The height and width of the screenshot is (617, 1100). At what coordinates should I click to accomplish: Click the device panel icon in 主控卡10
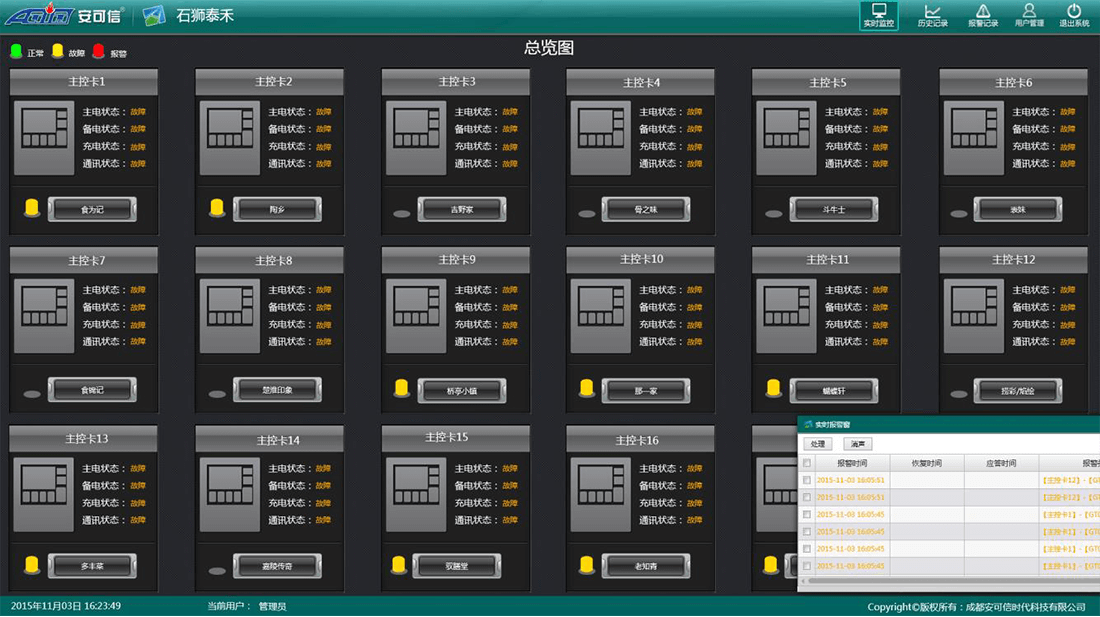coord(601,316)
